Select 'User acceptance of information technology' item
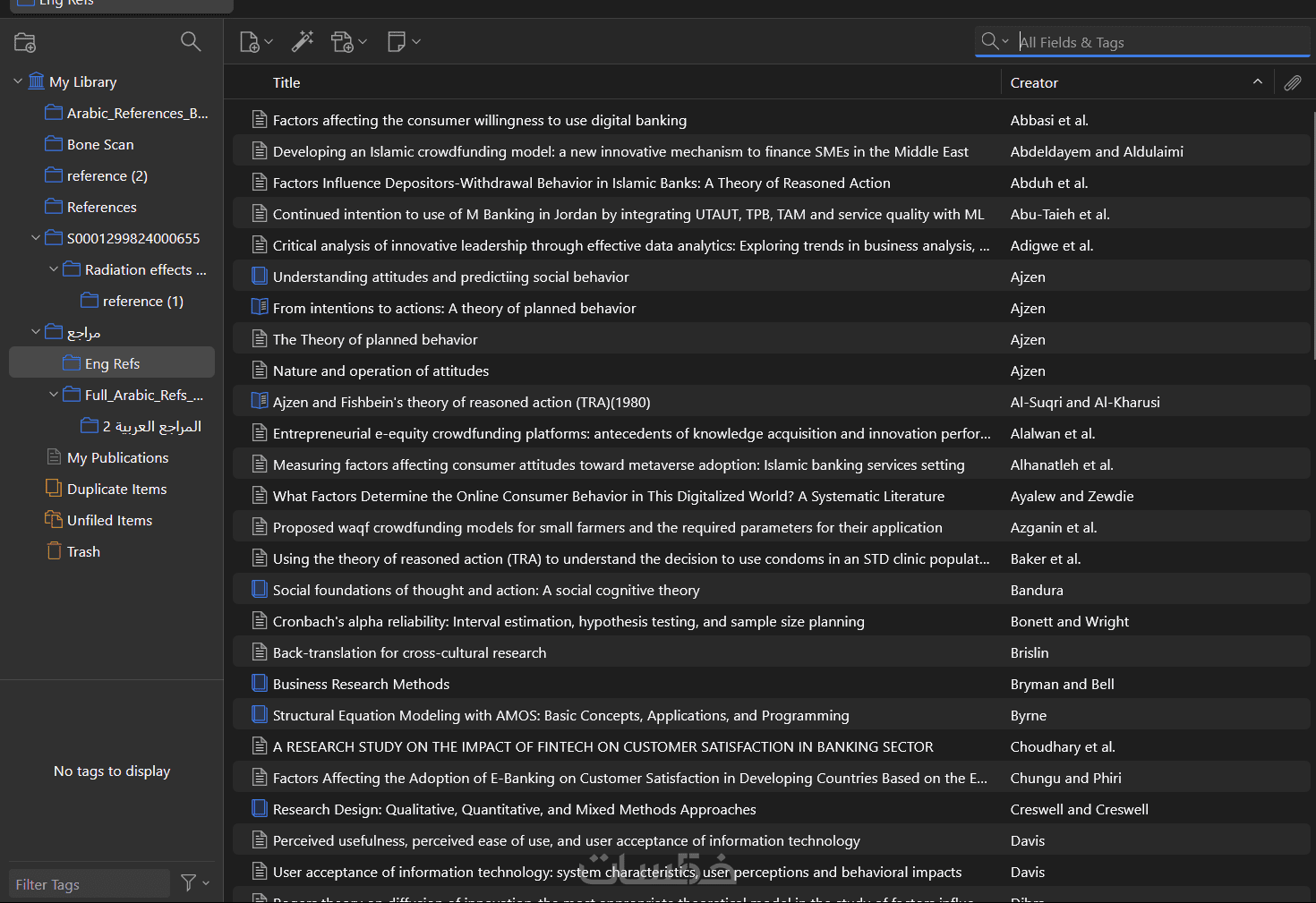 [772, 872]
